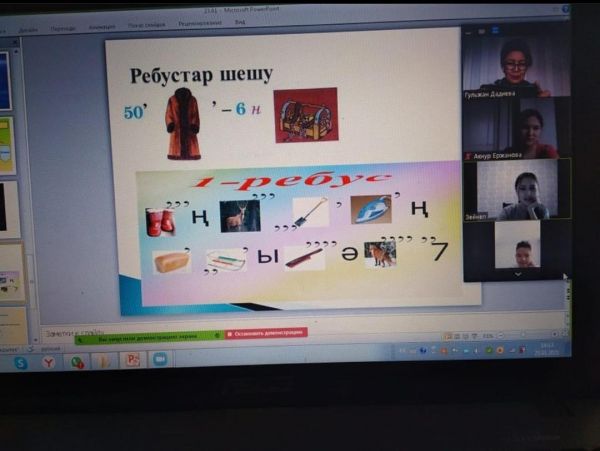Image resolution: width=600 pixels, height=451 pixels.
Task: Open Yandex browser from the taskbar
Action: (x=48, y=362)
